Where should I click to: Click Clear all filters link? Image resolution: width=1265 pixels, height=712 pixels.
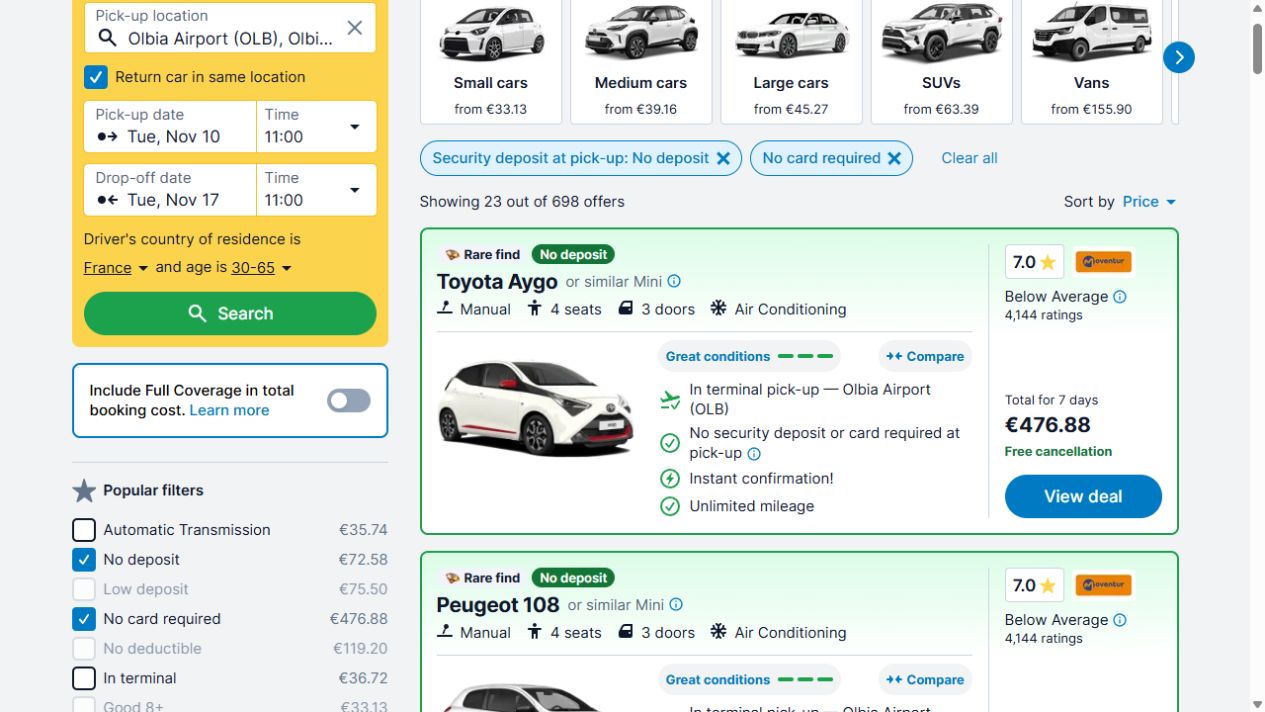pyautogui.click(x=969, y=158)
